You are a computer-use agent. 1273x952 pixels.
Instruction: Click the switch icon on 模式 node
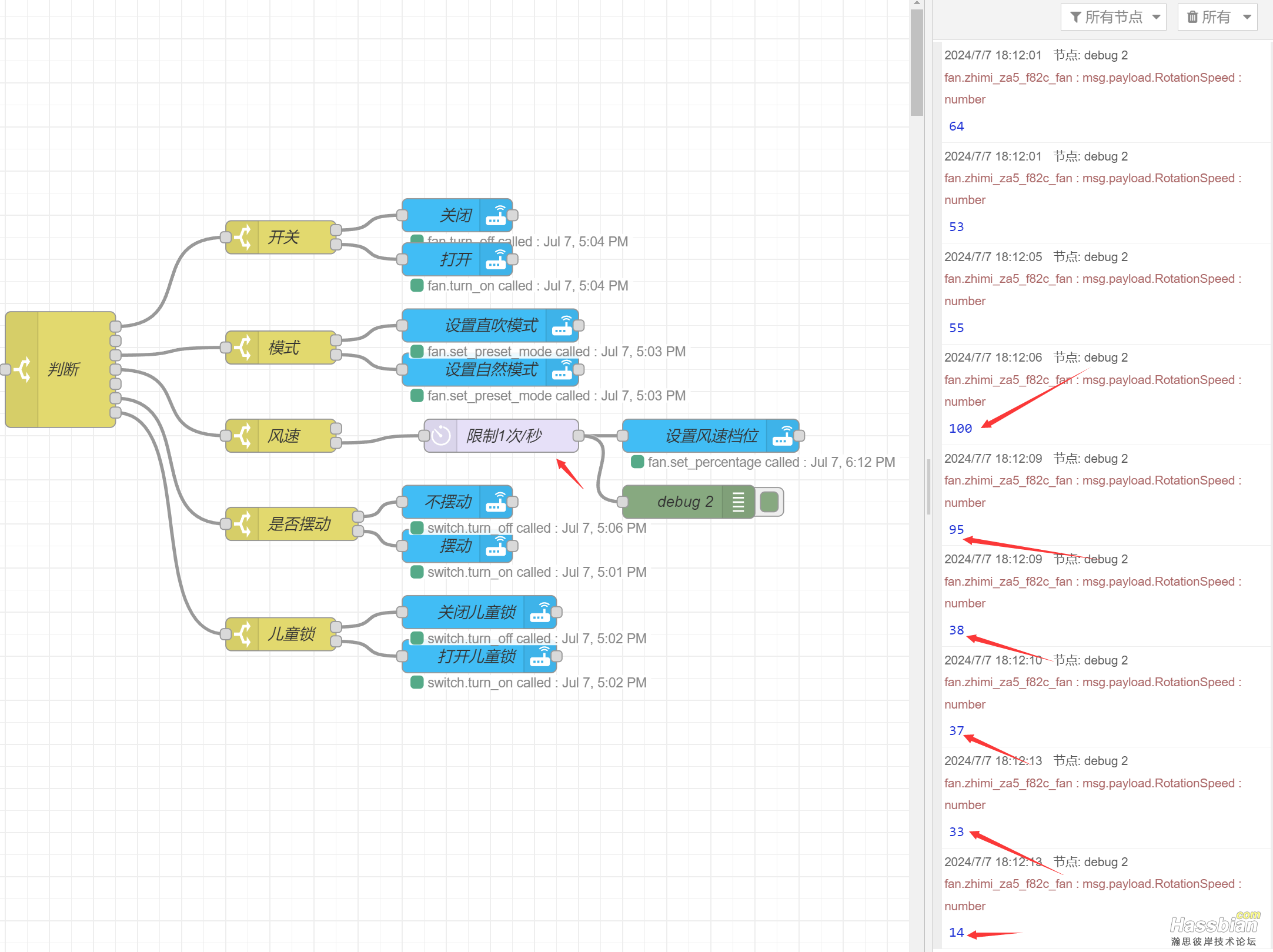pos(243,348)
